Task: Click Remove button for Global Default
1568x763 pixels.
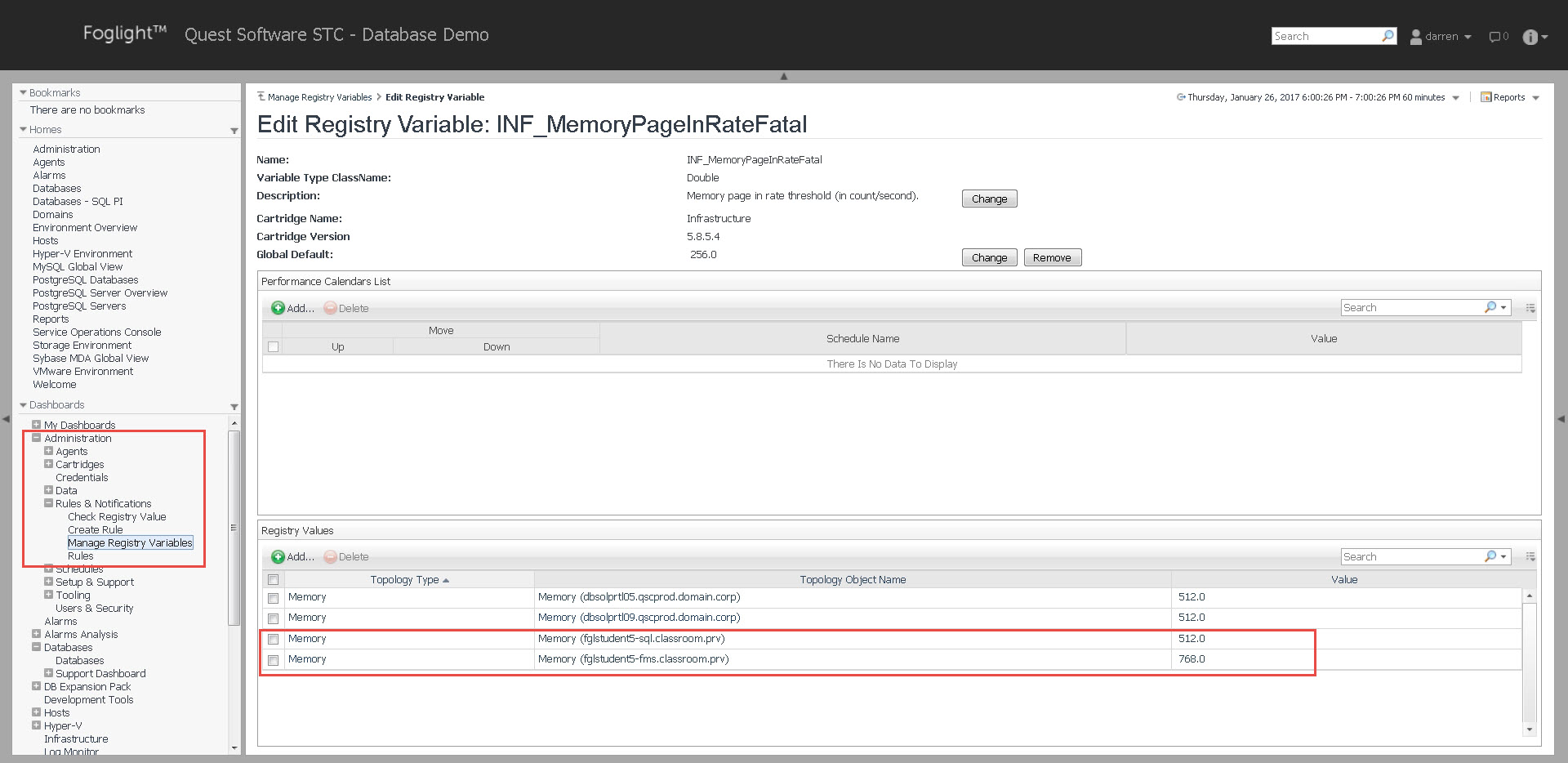Action: click(1052, 258)
